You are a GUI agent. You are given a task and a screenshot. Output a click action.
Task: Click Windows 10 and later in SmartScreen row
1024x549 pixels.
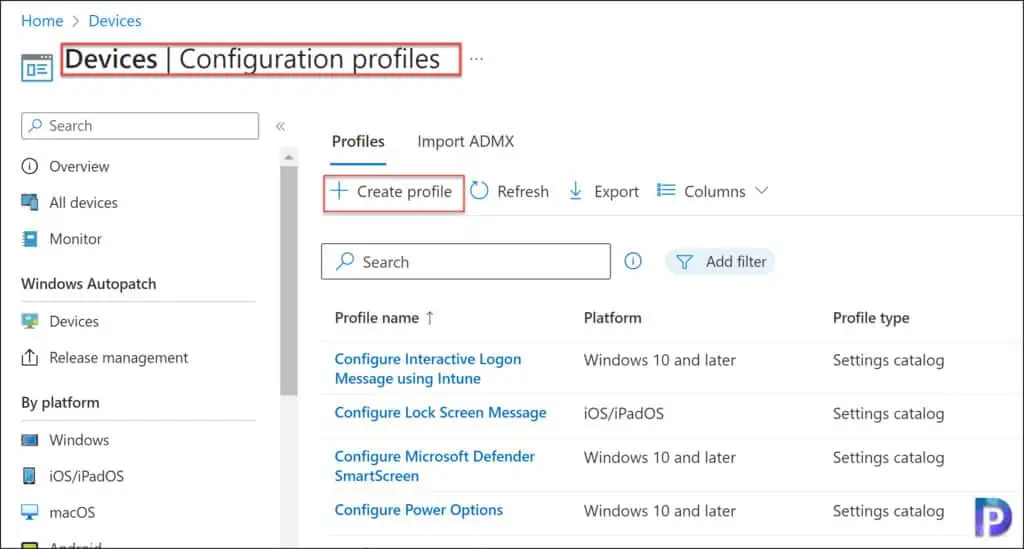[660, 458]
